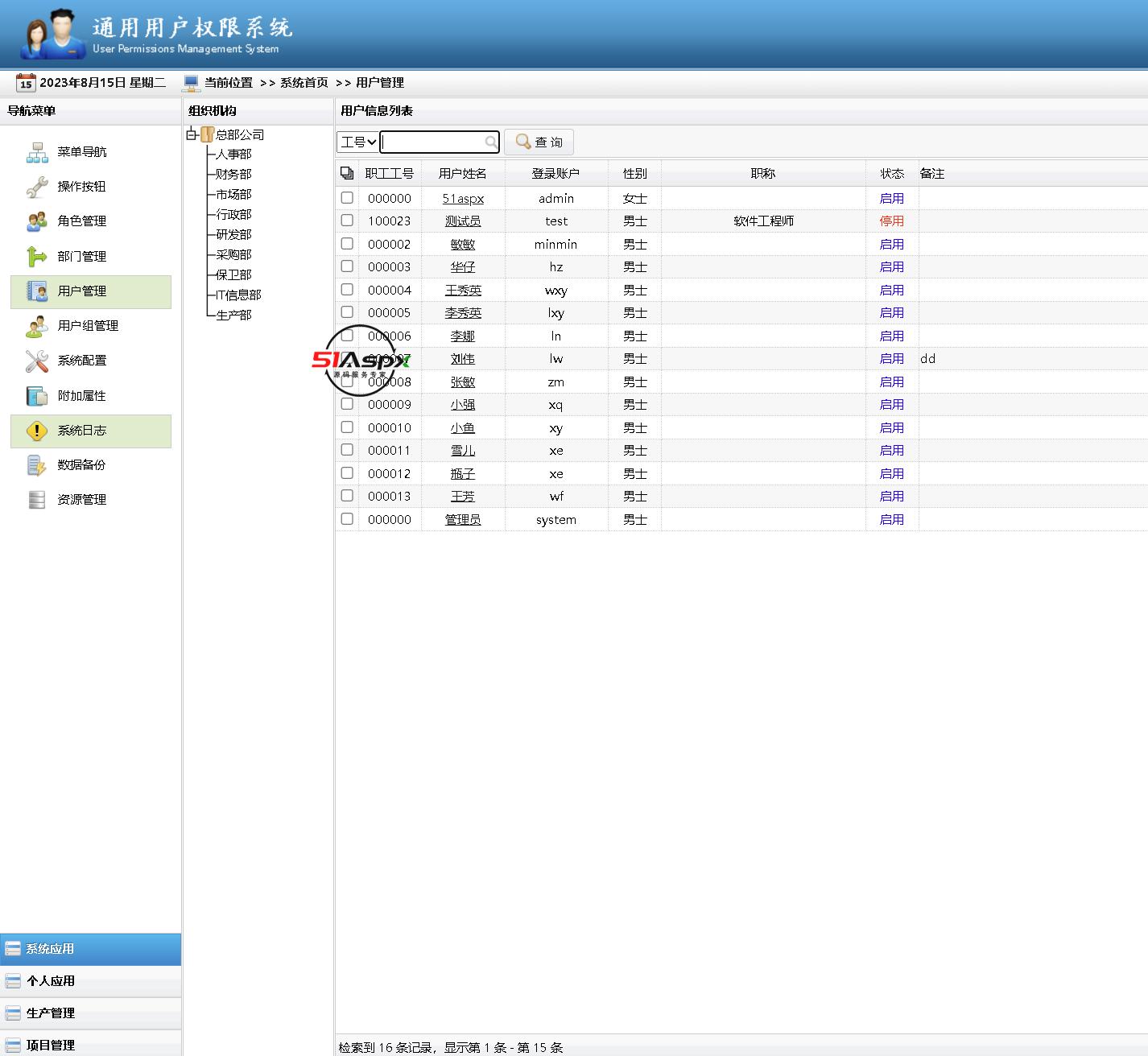Select checkbox for employee 000013 row
Viewport: 1148px width, 1056px height.
coord(347,496)
